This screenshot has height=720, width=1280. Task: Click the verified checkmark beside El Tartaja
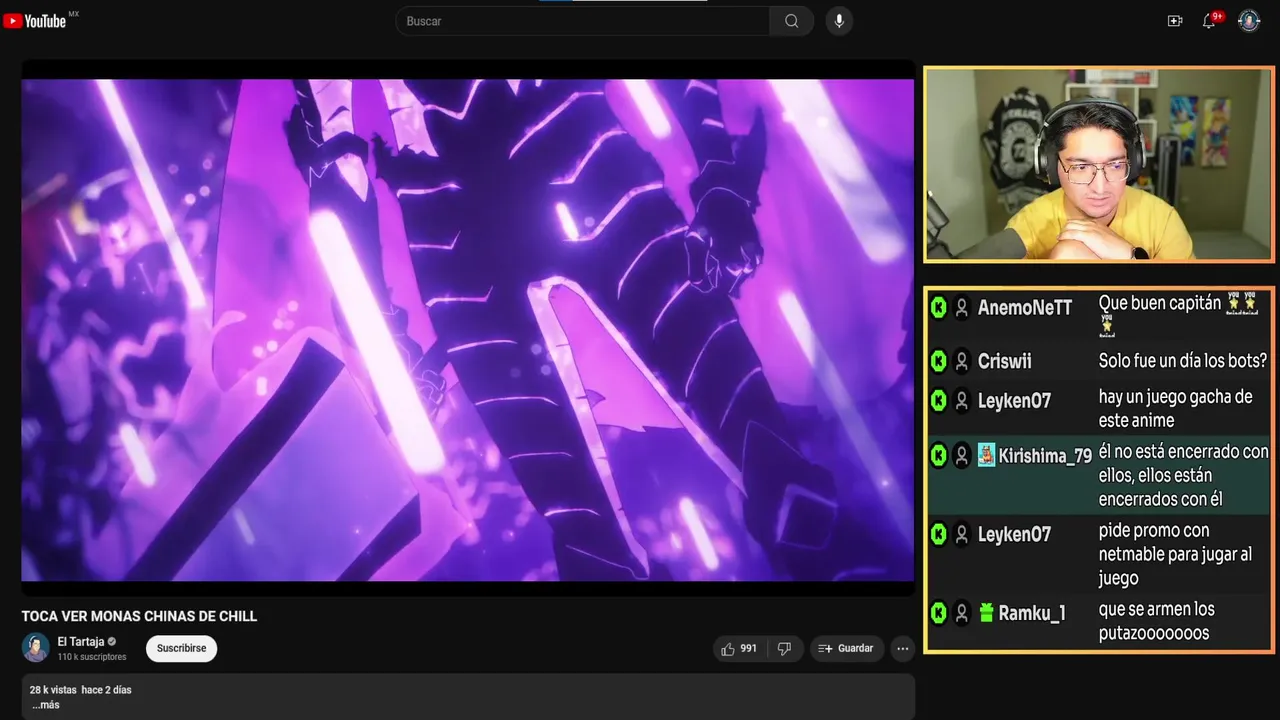[112, 642]
